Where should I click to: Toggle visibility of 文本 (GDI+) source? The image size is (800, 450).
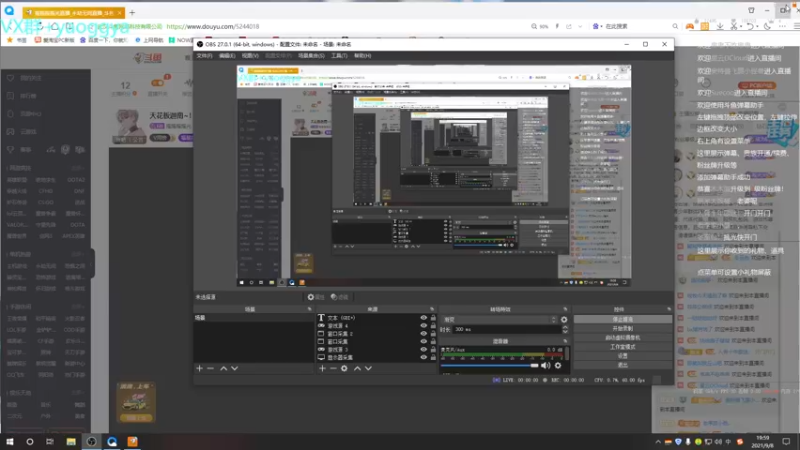423,318
